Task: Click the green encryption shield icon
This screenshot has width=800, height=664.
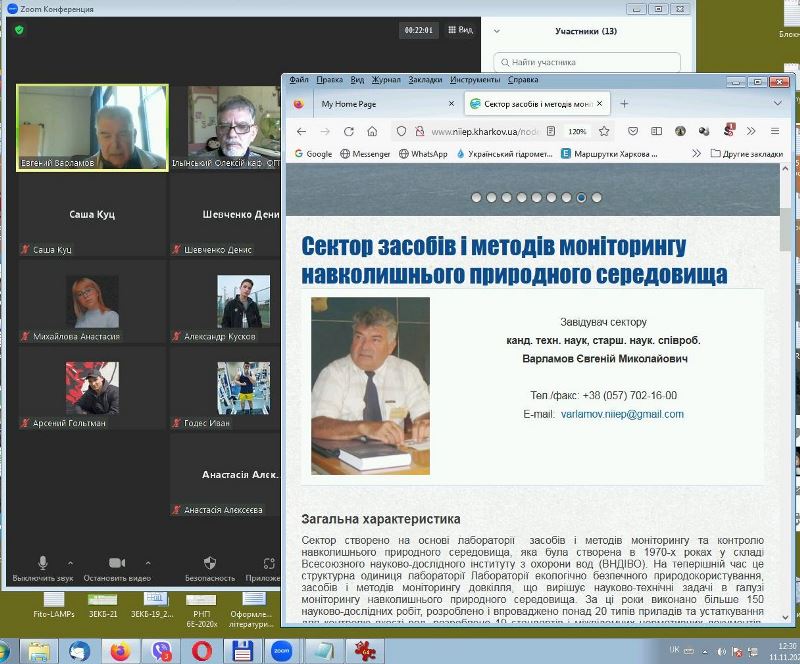Action: click(x=19, y=30)
